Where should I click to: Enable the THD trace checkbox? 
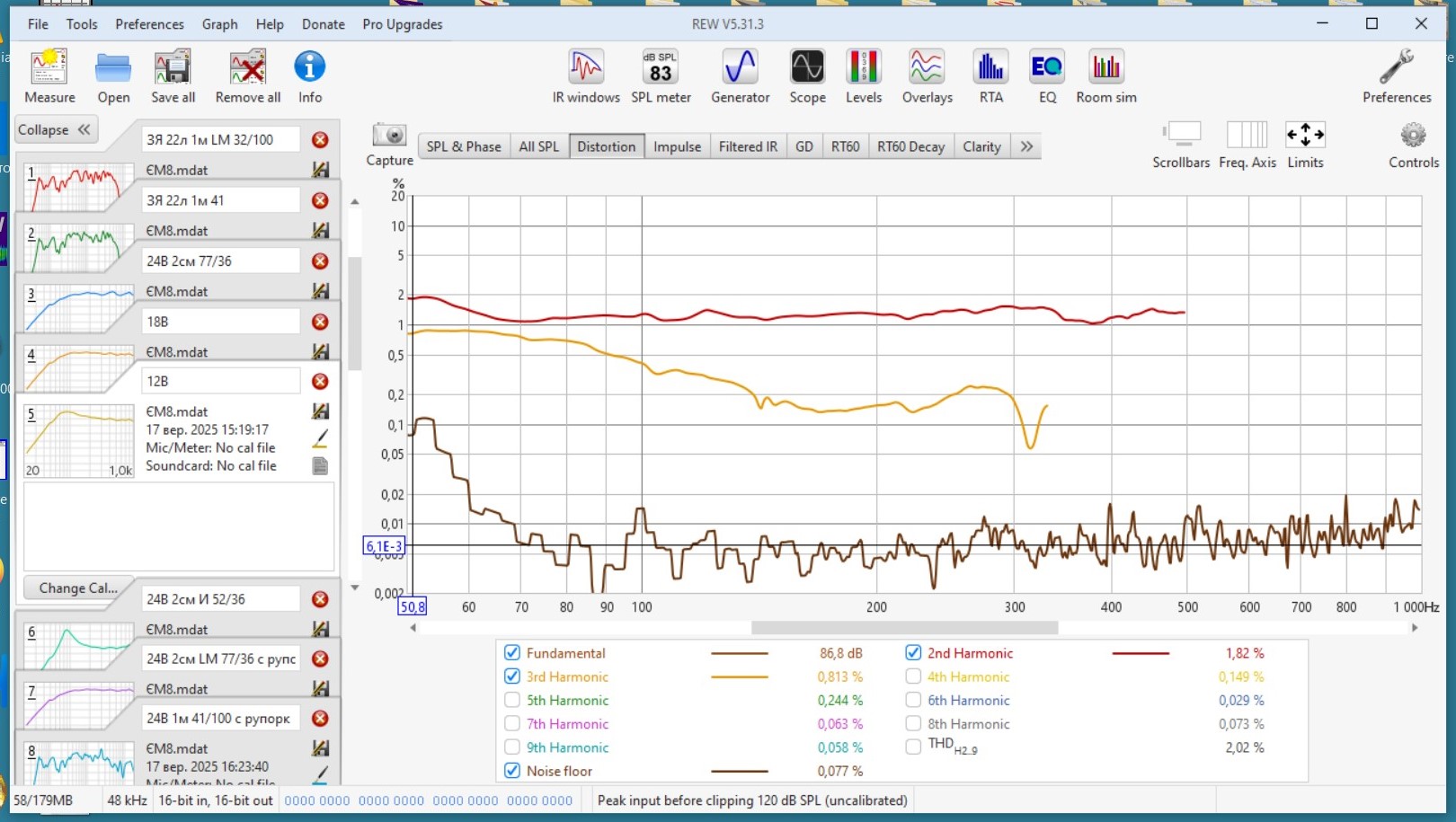[913, 747]
